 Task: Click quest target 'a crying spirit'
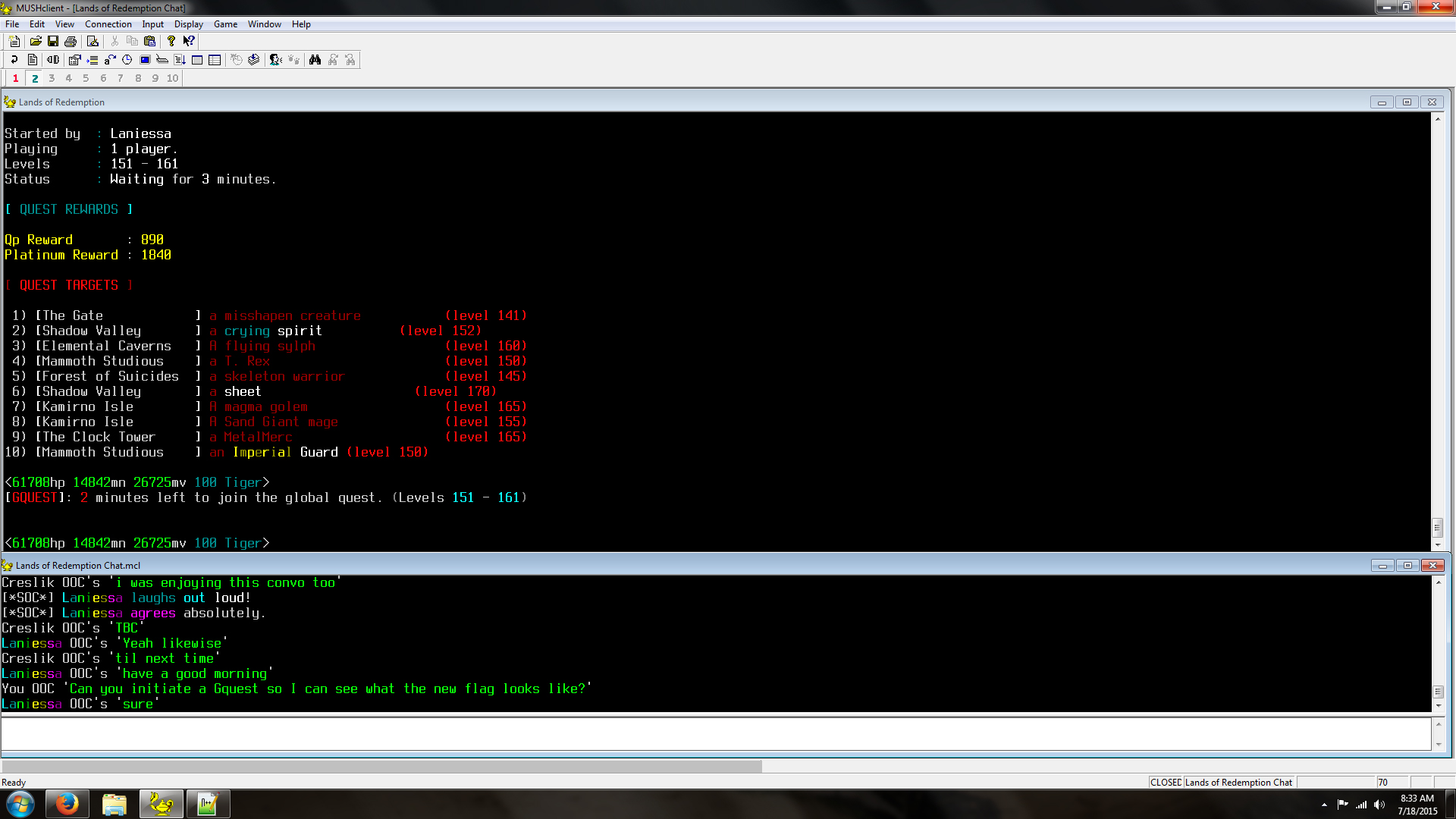click(x=265, y=331)
